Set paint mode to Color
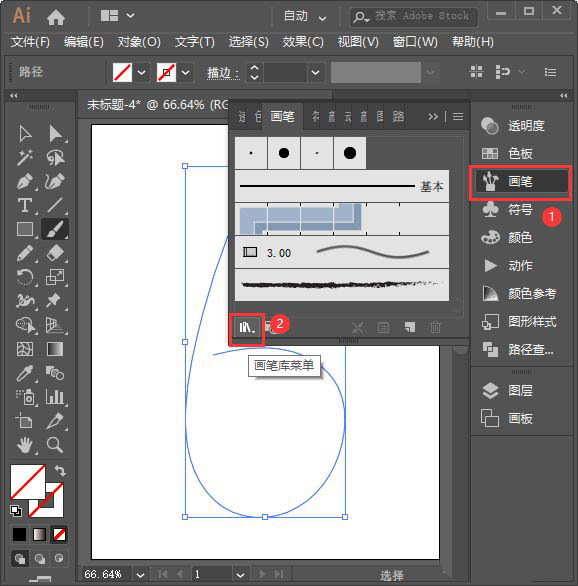The image size is (578, 586). 19,534
